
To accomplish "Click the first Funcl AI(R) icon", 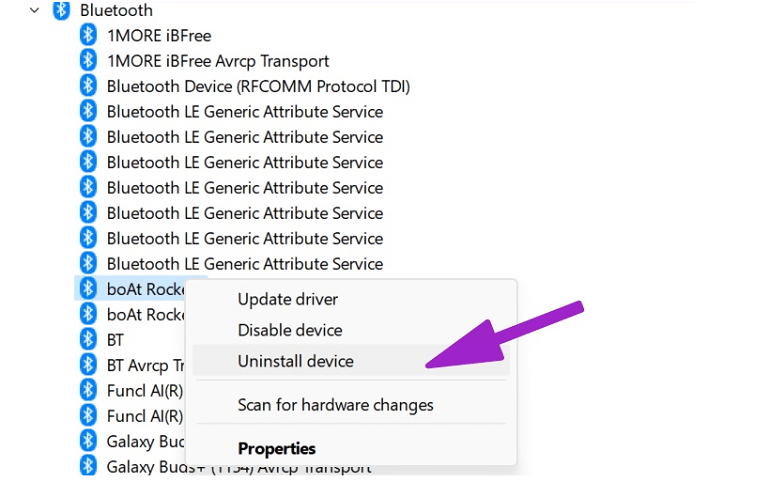I will point(88,391).
